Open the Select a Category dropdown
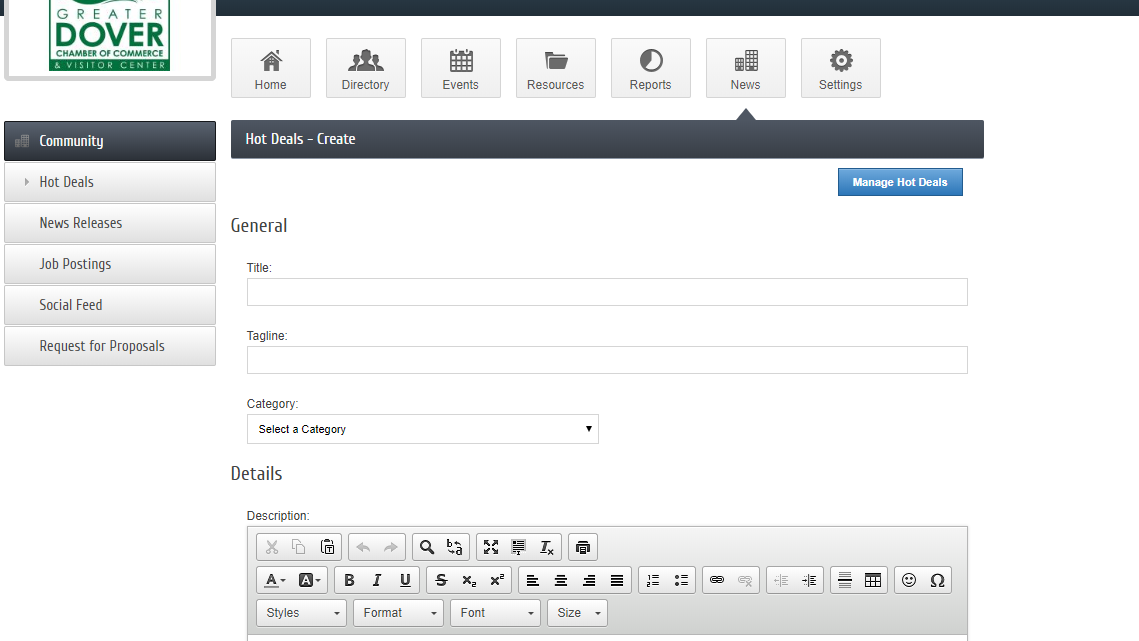The image size is (1139, 641). 422,429
